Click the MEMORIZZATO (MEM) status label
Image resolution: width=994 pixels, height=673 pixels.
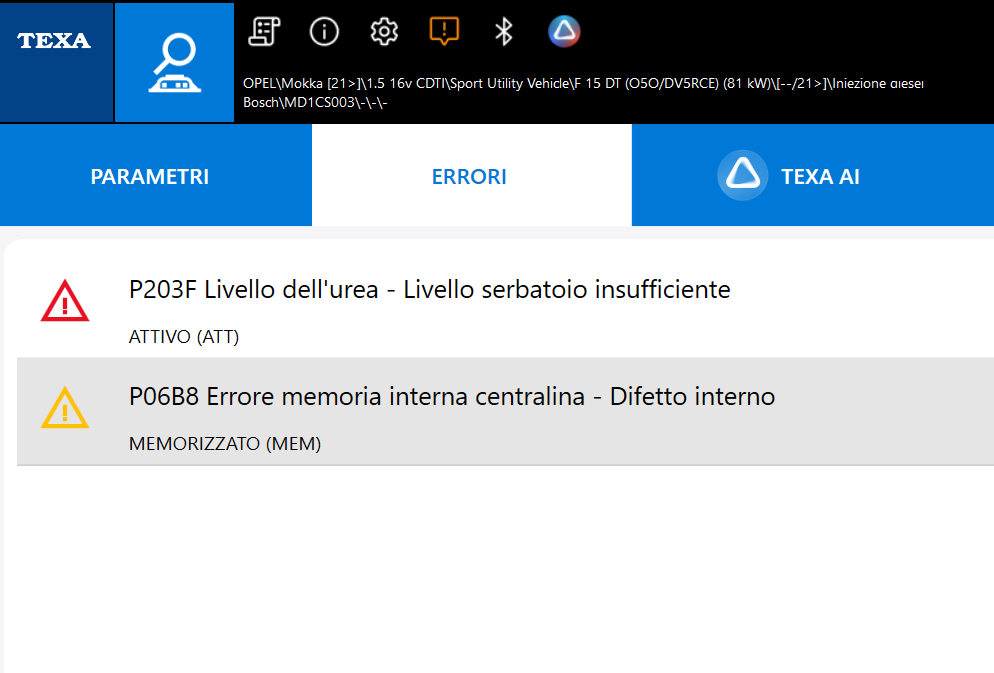click(x=225, y=444)
